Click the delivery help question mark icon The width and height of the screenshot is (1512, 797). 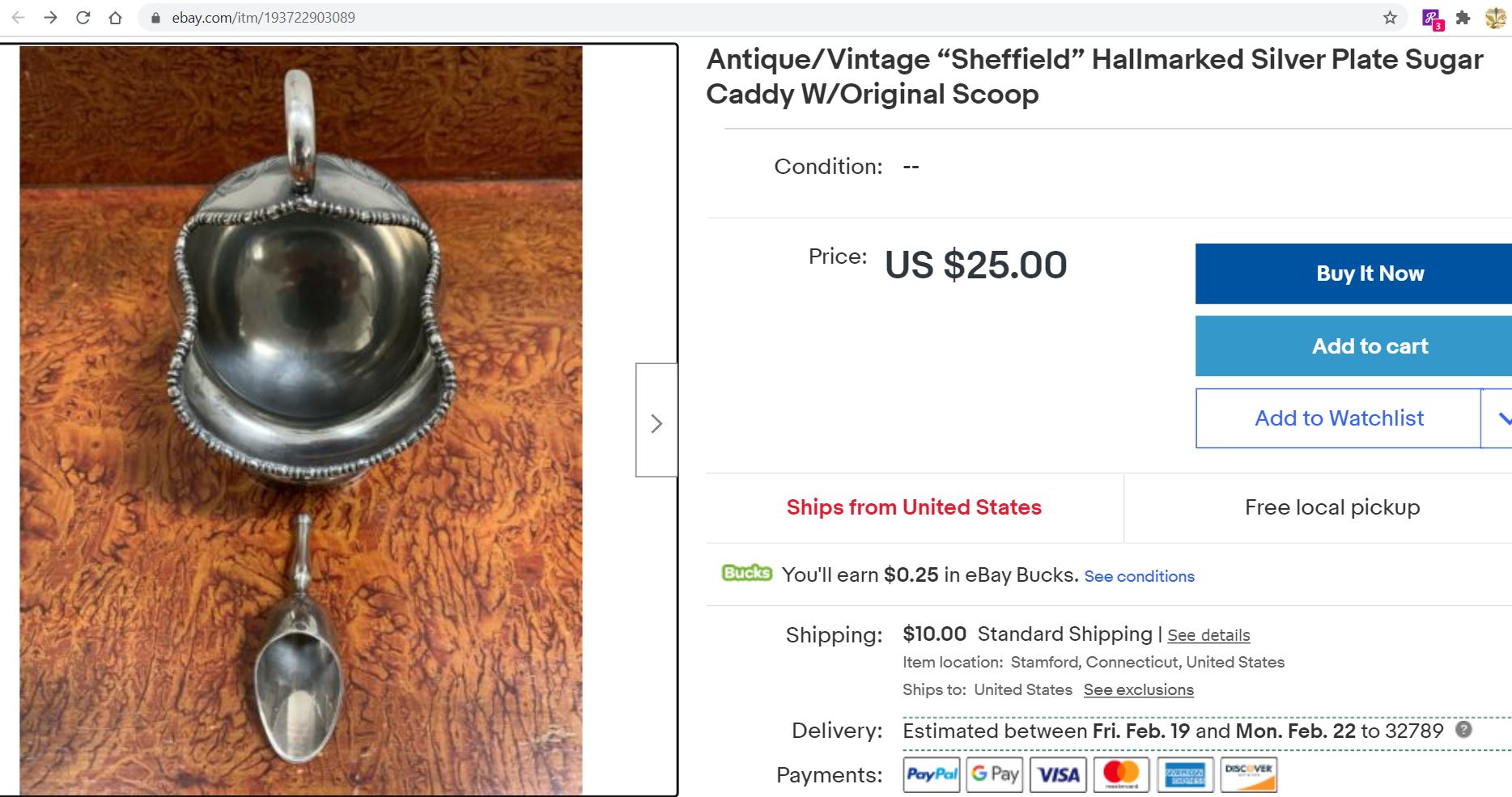click(x=1463, y=729)
